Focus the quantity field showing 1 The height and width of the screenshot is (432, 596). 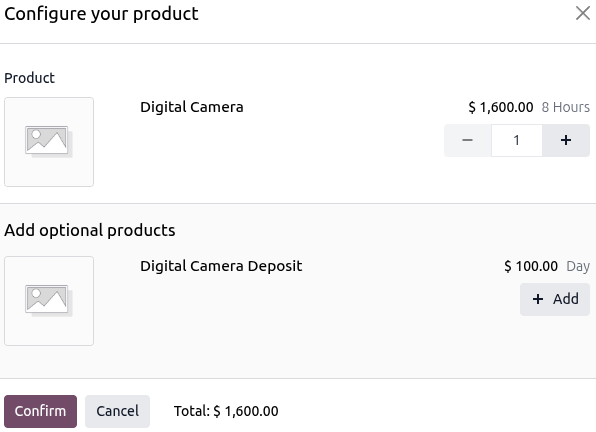tap(517, 140)
